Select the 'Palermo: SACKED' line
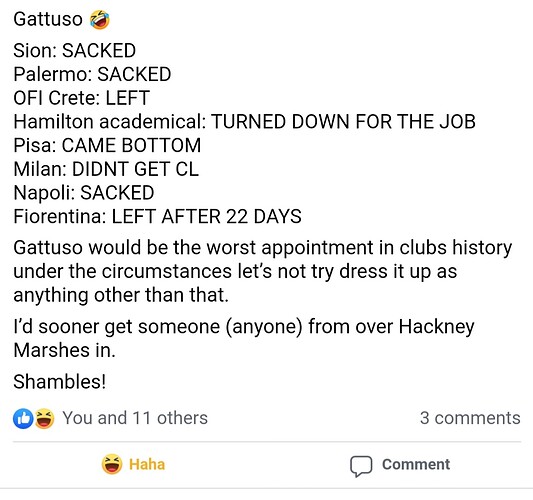Image resolution: width=533 pixels, height=500 pixels. (x=92, y=74)
